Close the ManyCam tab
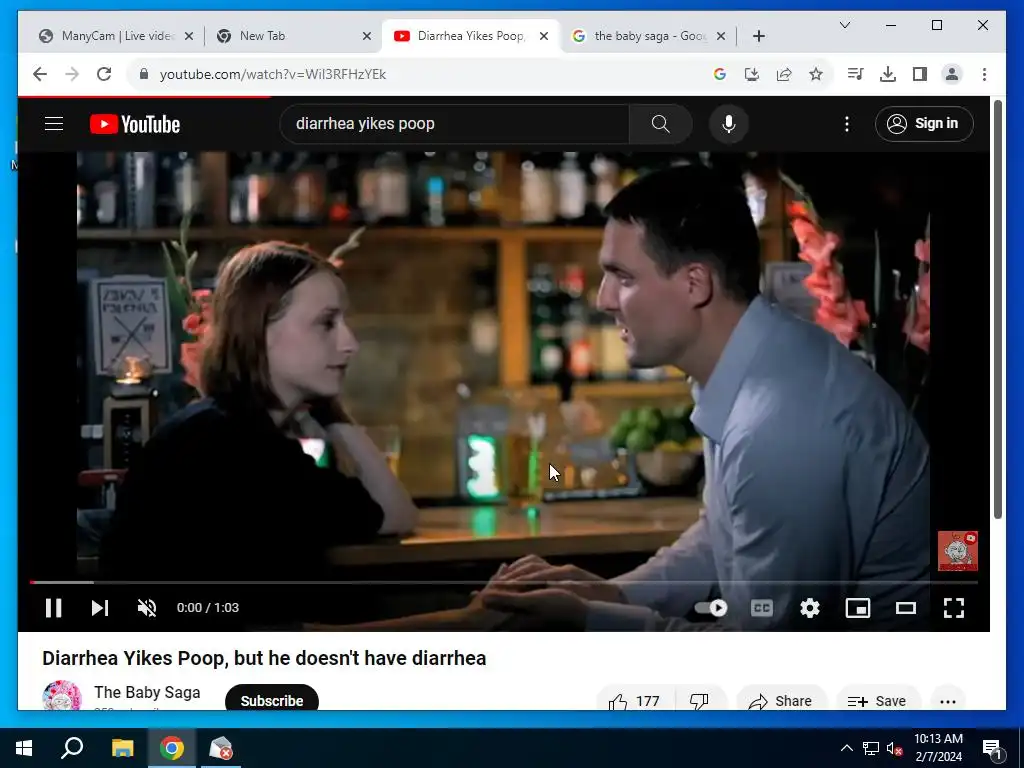1024x768 pixels. (x=189, y=36)
